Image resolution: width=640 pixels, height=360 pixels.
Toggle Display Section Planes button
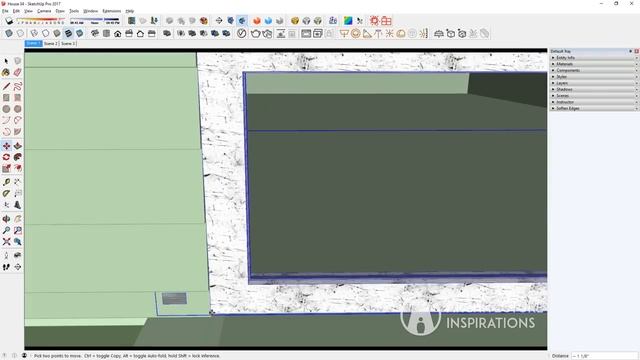point(231,20)
